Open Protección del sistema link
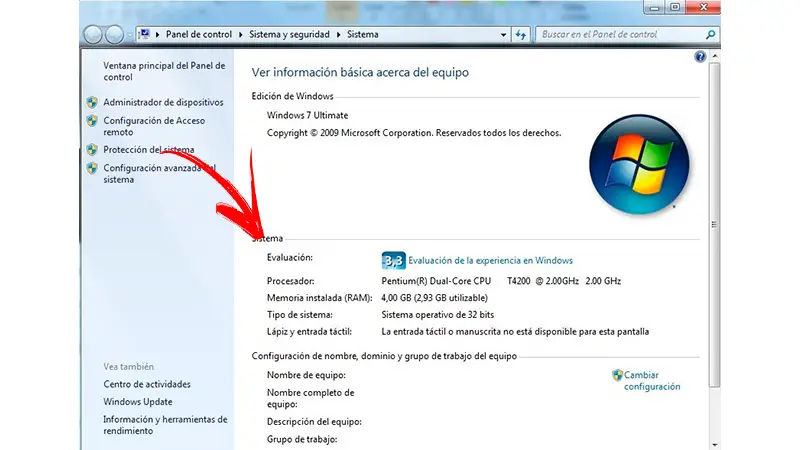Screen dimensions: 800x450 pos(148,149)
